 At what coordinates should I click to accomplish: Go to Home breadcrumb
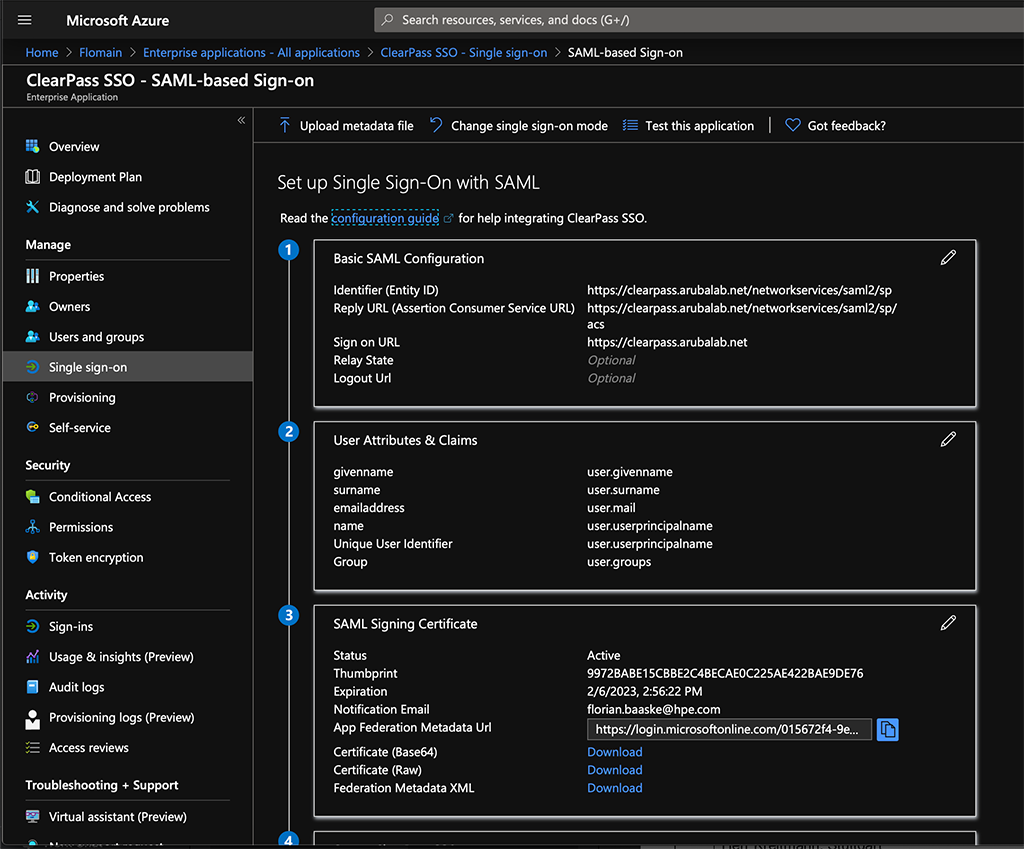click(x=42, y=52)
